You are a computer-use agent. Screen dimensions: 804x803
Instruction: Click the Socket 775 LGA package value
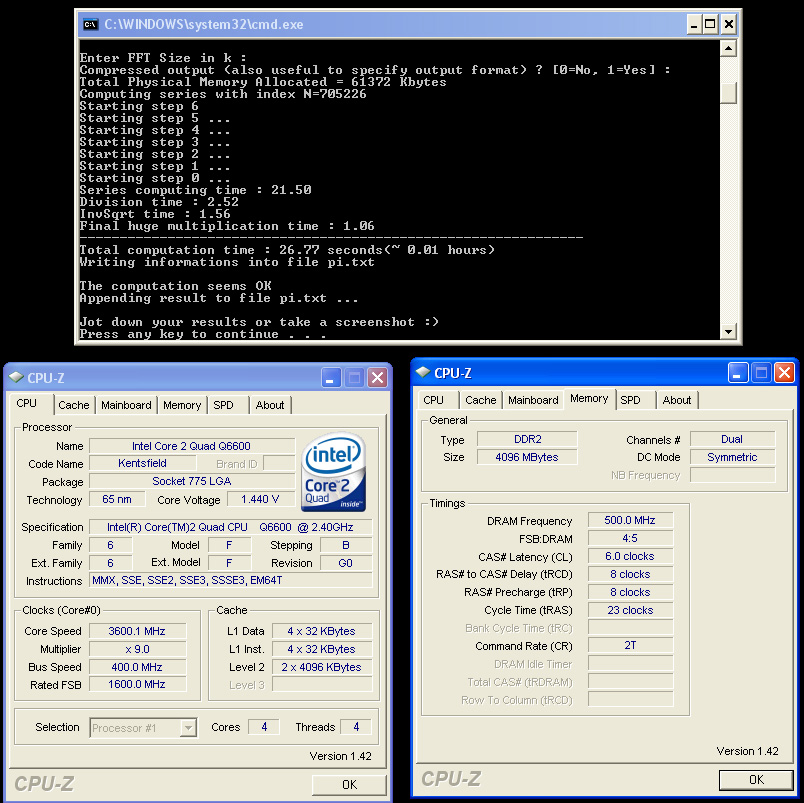point(192,481)
